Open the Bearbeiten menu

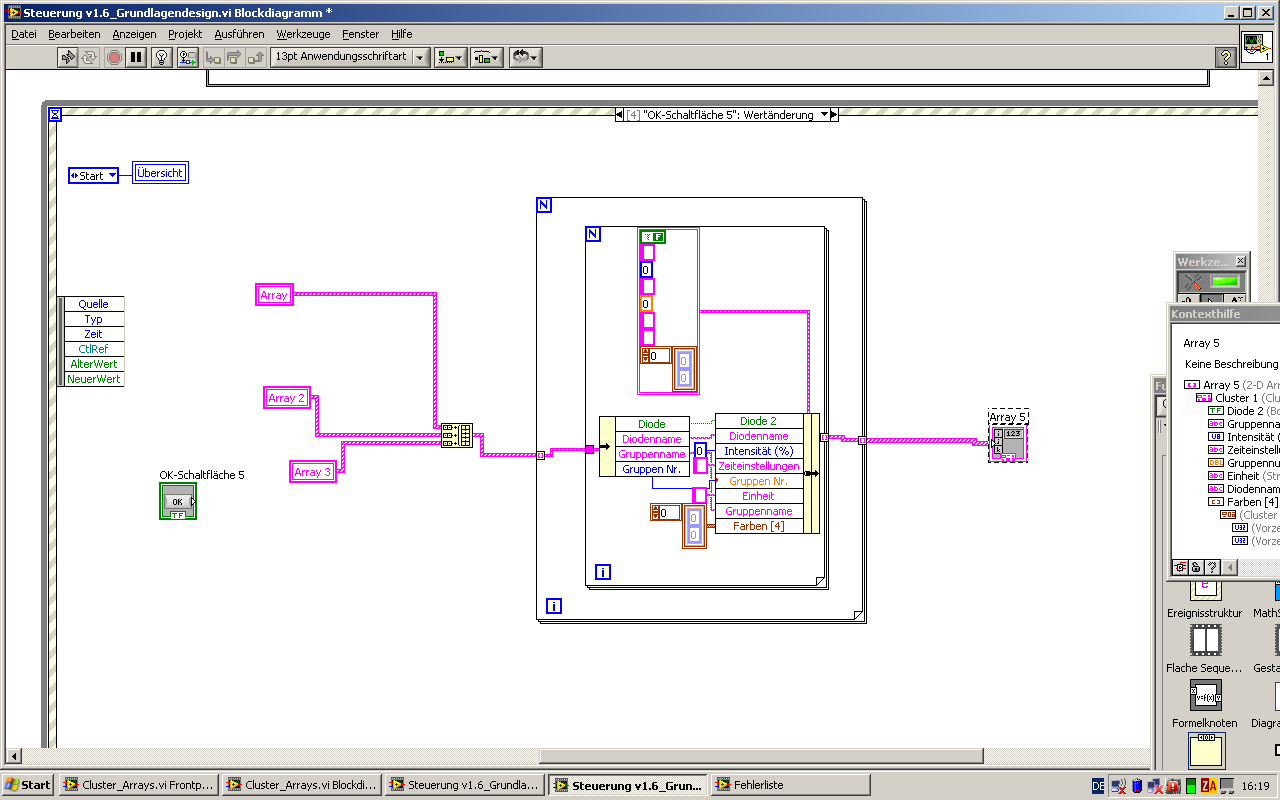coord(74,34)
